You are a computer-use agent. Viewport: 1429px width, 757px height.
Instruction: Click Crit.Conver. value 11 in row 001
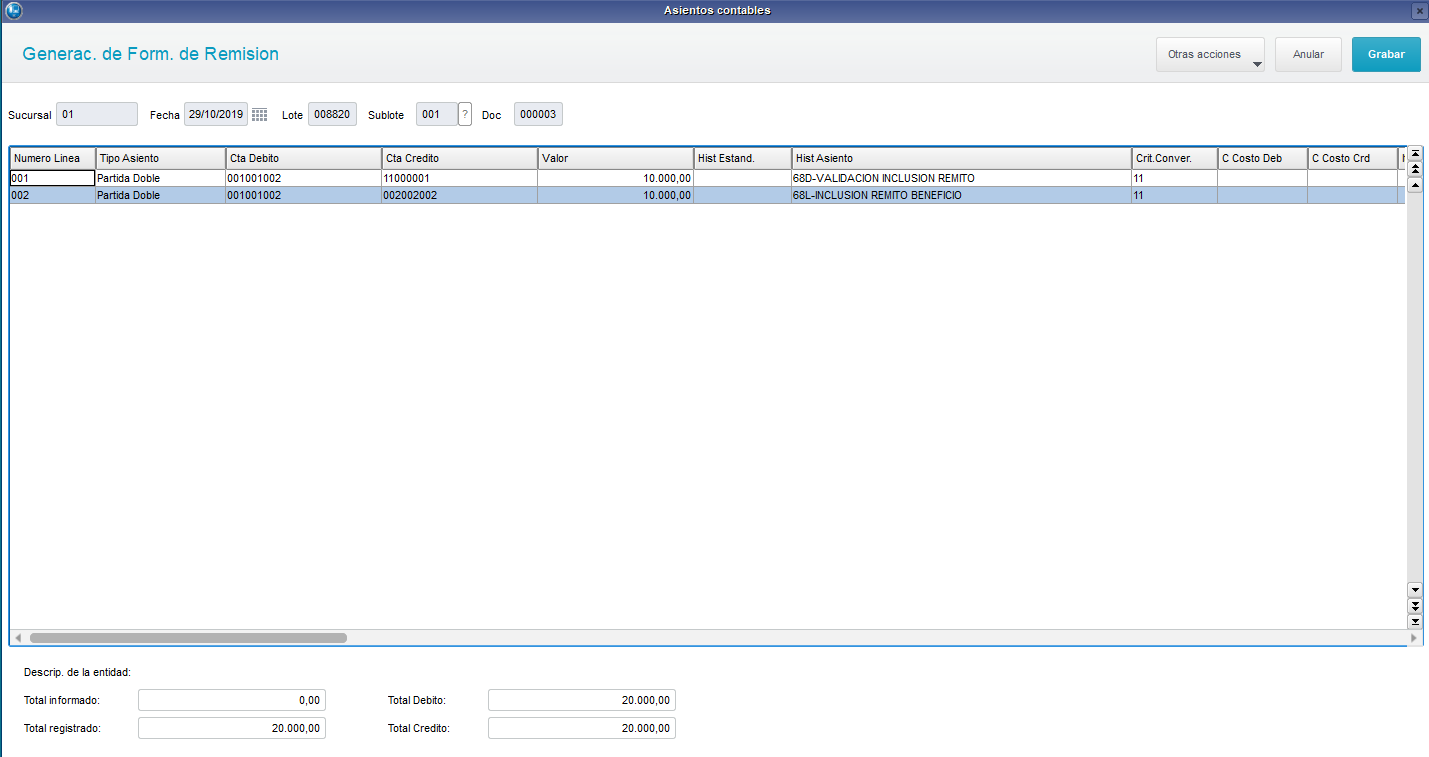pos(1175,178)
